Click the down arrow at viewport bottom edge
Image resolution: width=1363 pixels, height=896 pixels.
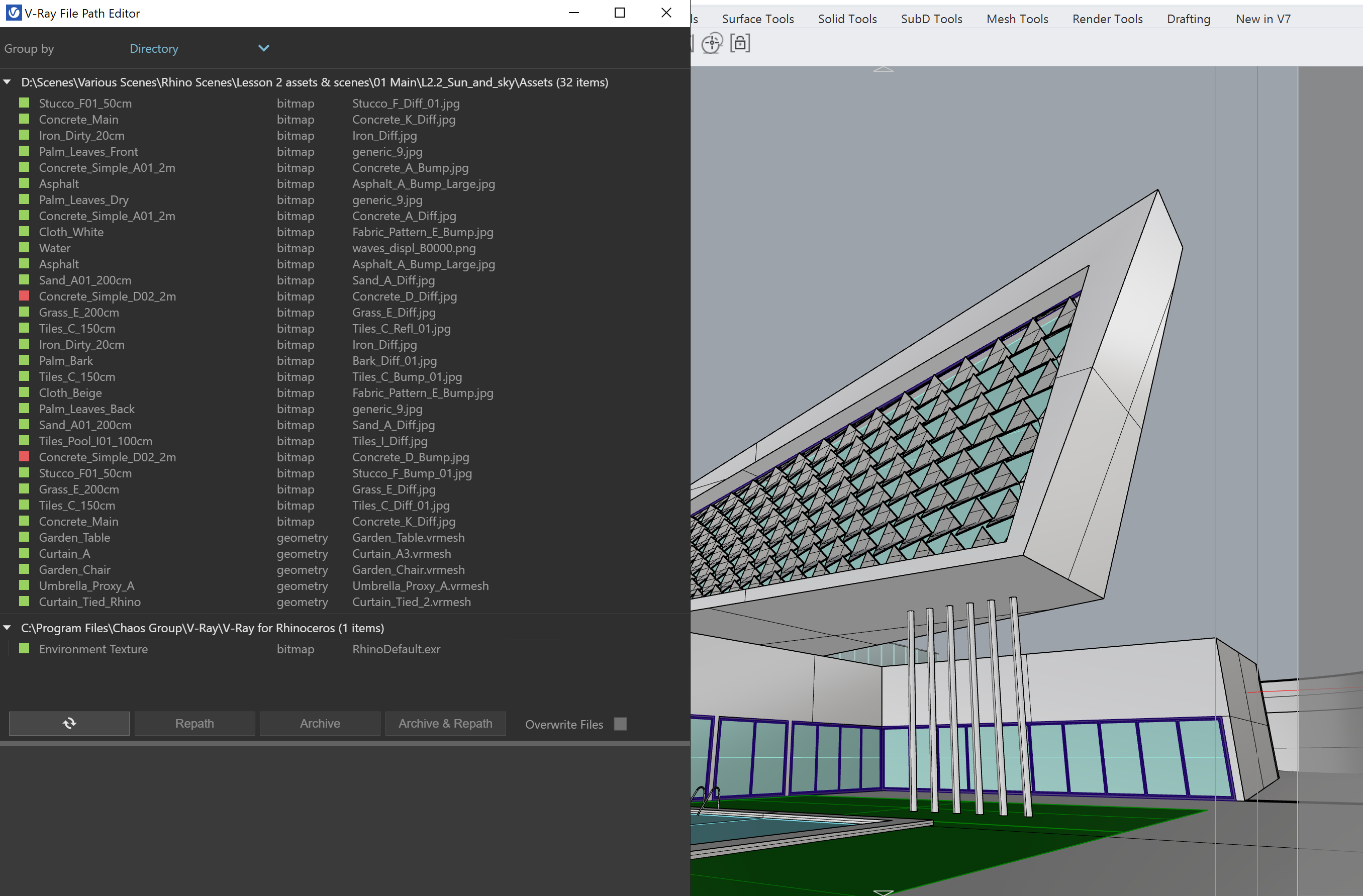click(883, 892)
